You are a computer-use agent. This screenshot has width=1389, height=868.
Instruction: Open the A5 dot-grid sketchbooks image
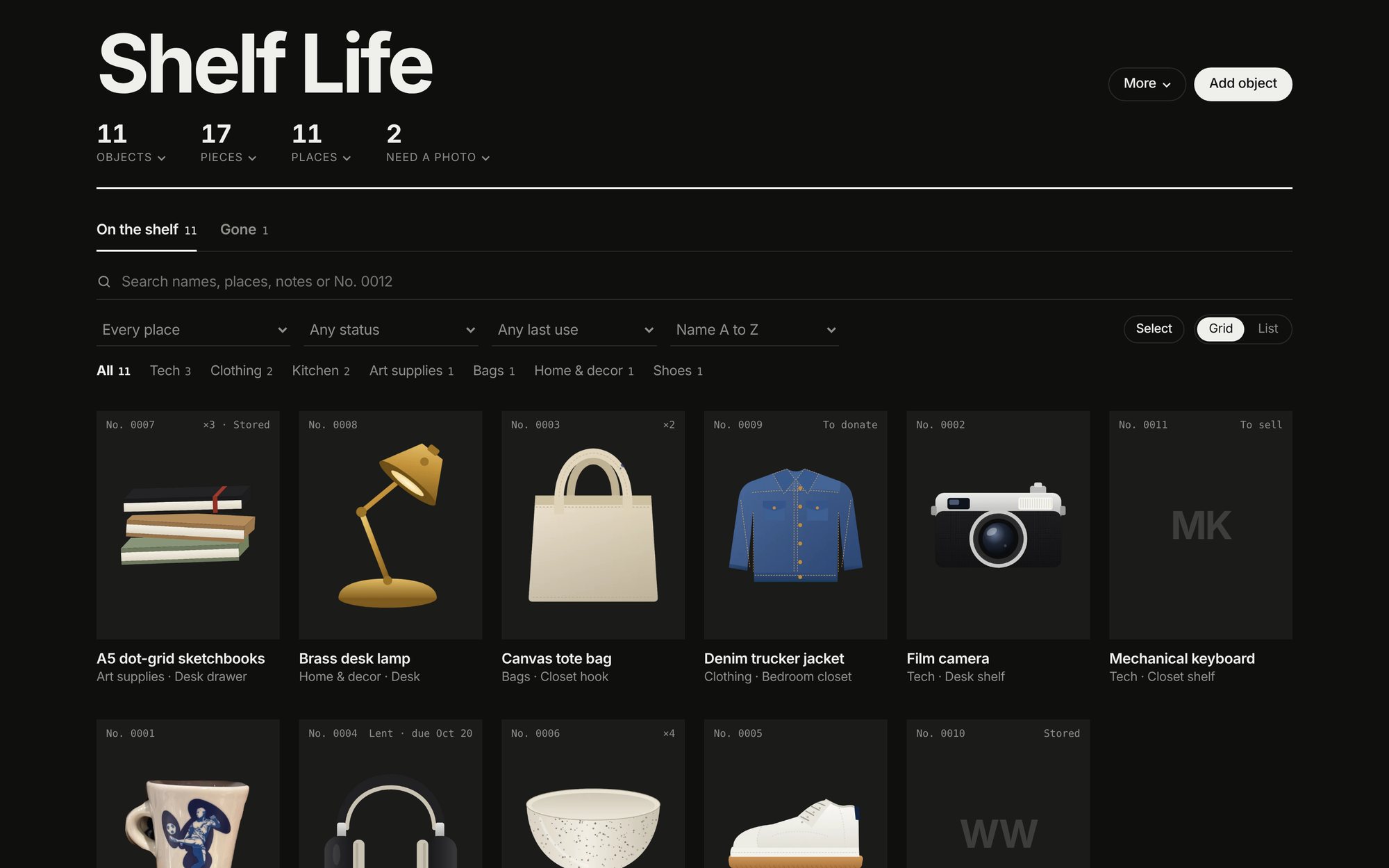point(188,525)
